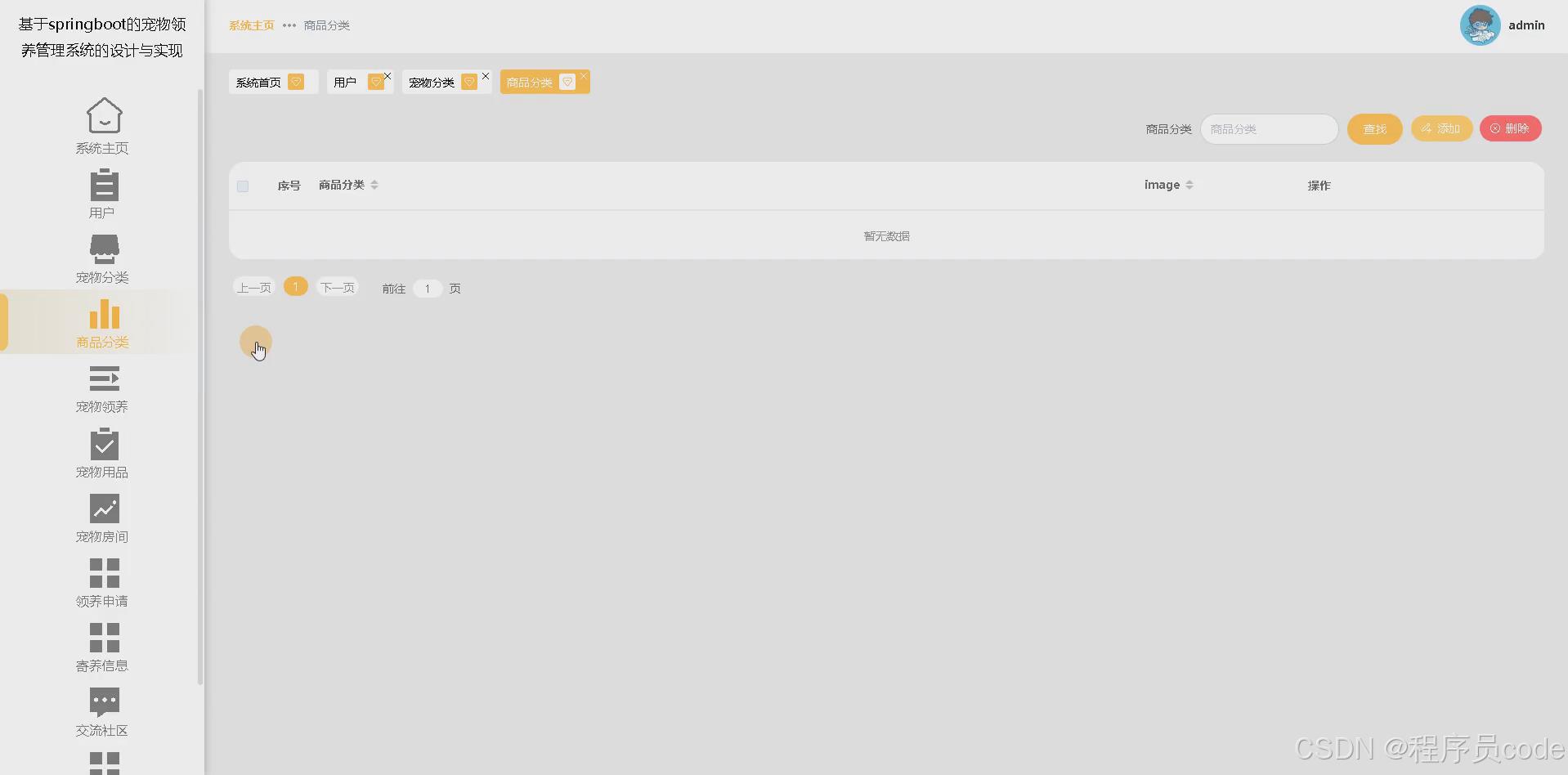Viewport: 1568px width, 775px height.
Task: Click the 商品分类 breadcrumb text
Action: point(327,25)
